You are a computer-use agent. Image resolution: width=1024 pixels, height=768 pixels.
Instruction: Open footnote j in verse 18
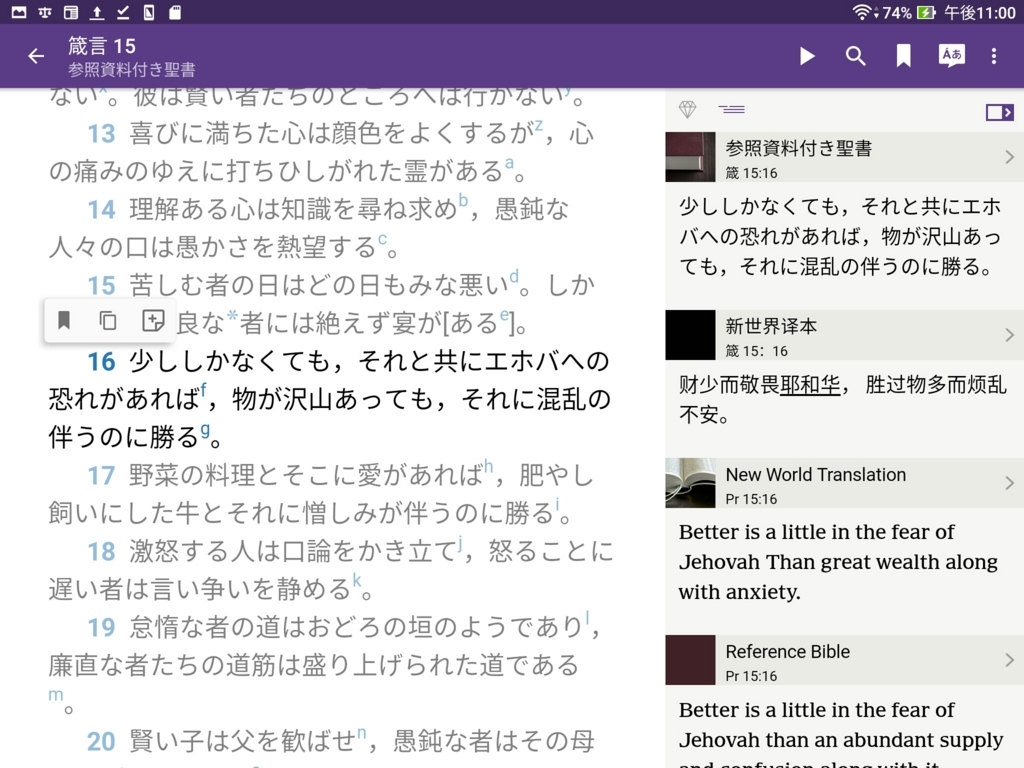point(460,543)
